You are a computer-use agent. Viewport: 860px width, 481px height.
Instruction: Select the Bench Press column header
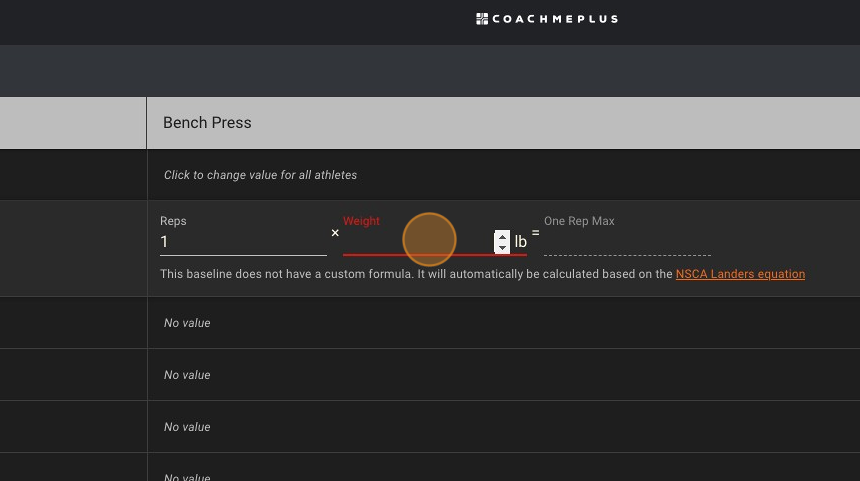pyautogui.click(x=503, y=123)
